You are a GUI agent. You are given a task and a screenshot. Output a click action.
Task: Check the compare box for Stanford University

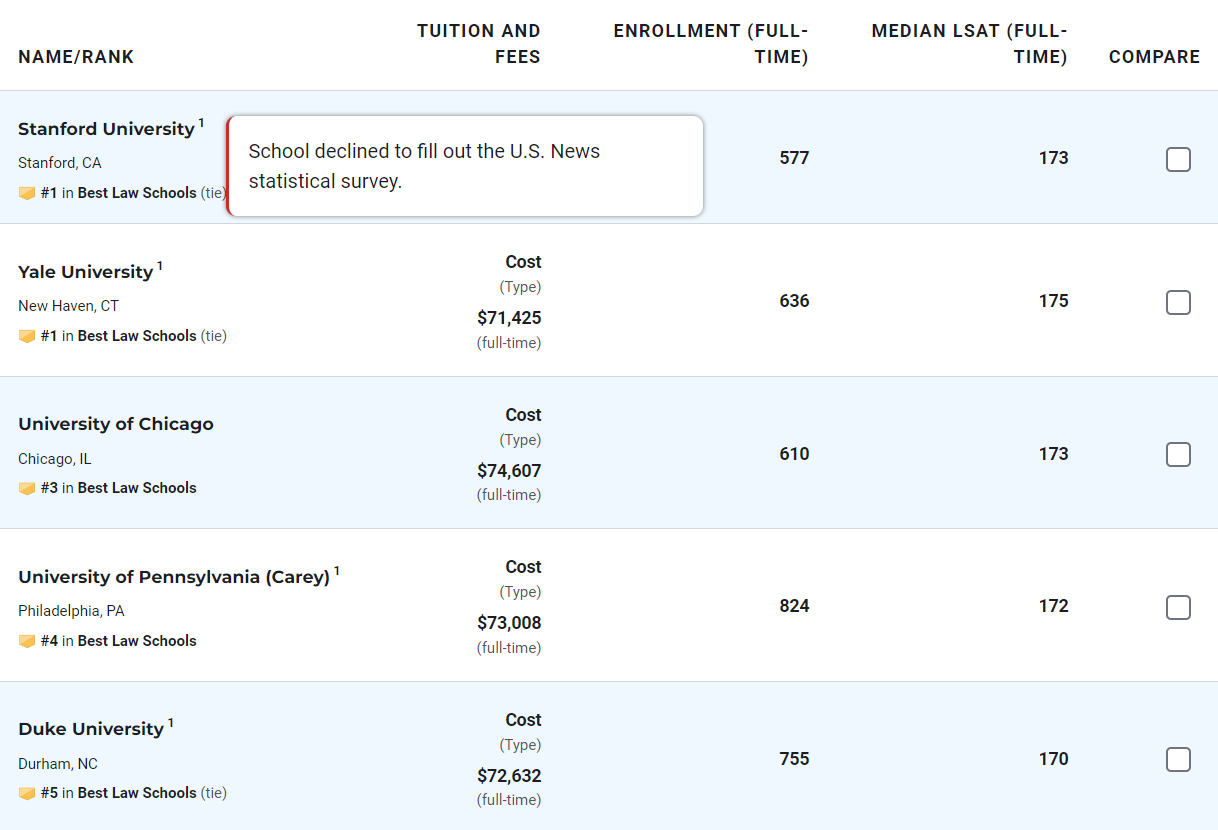(x=1178, y=159)
